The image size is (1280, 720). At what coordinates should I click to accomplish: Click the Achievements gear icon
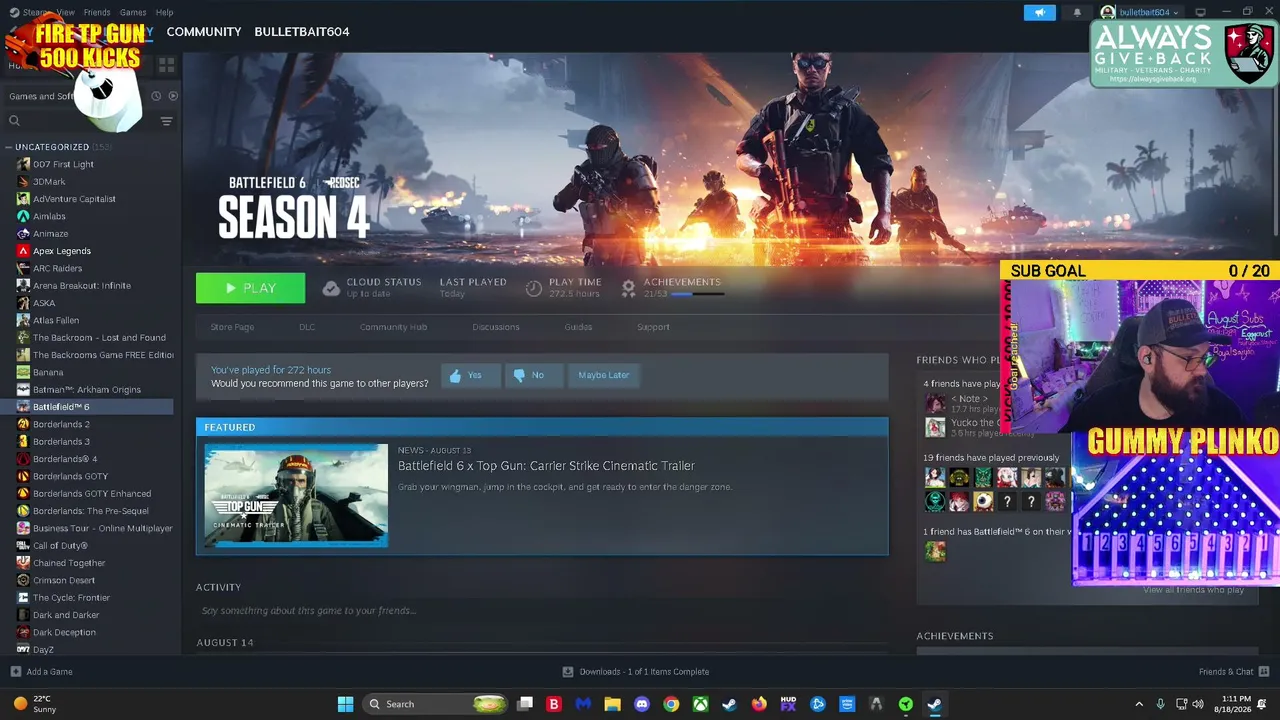coord(628,288)
